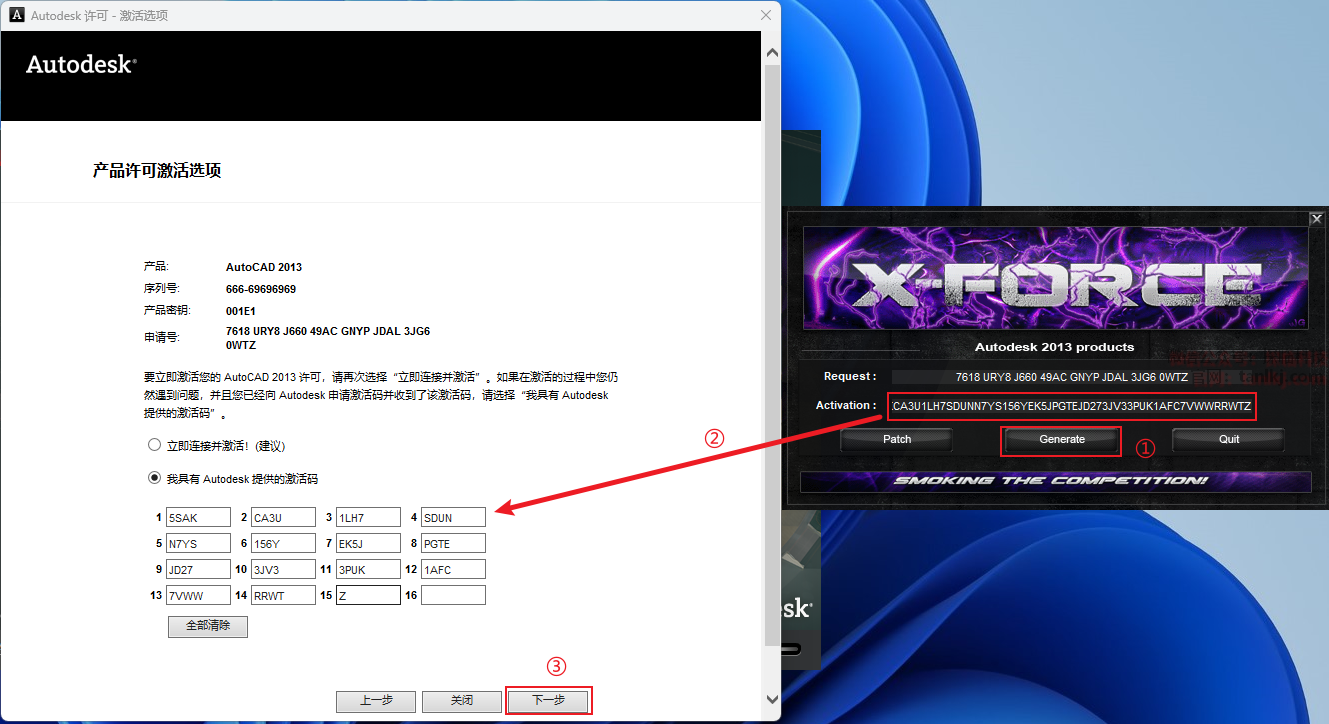Click activation code field 8 containing PGTE

(x=453, y=543)
